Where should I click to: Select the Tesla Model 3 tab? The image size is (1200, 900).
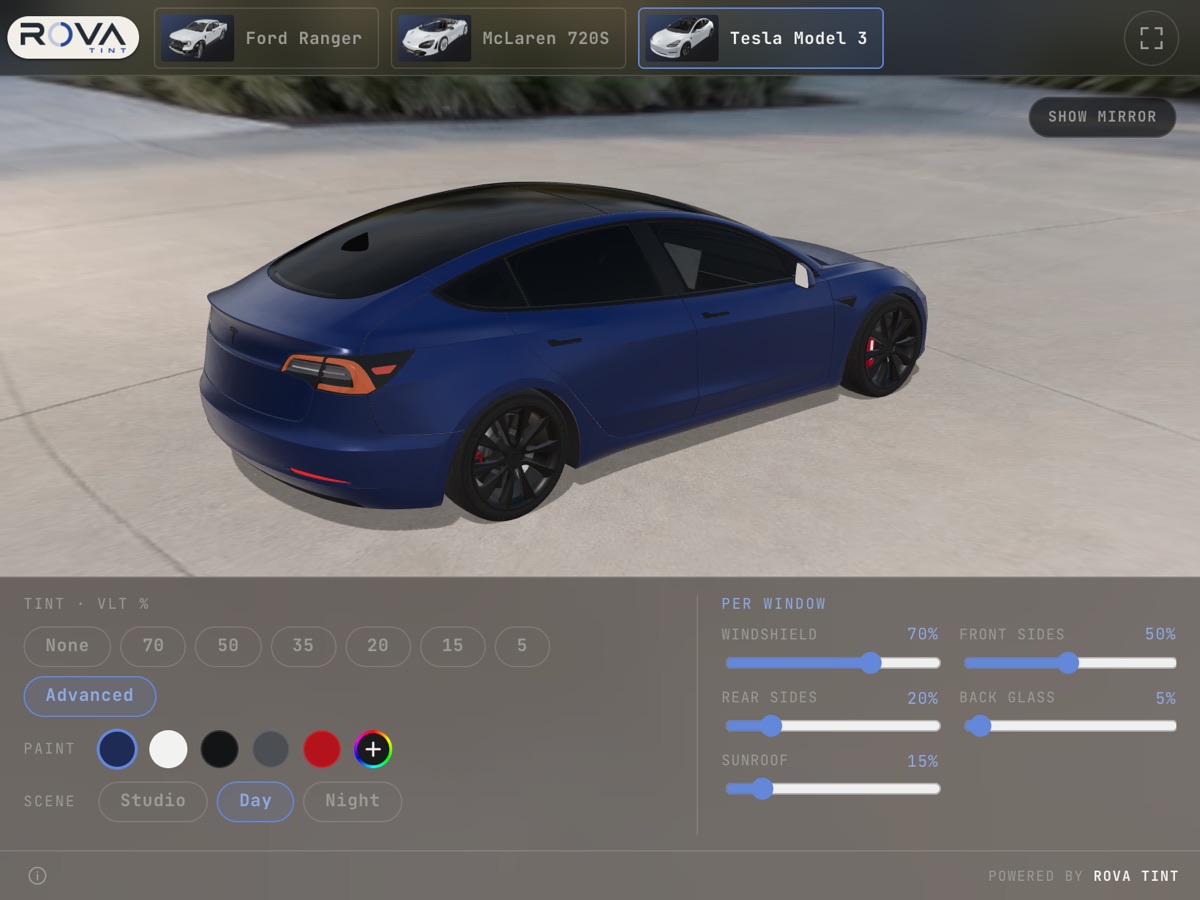pyautogui.click(x=761, y=38)
